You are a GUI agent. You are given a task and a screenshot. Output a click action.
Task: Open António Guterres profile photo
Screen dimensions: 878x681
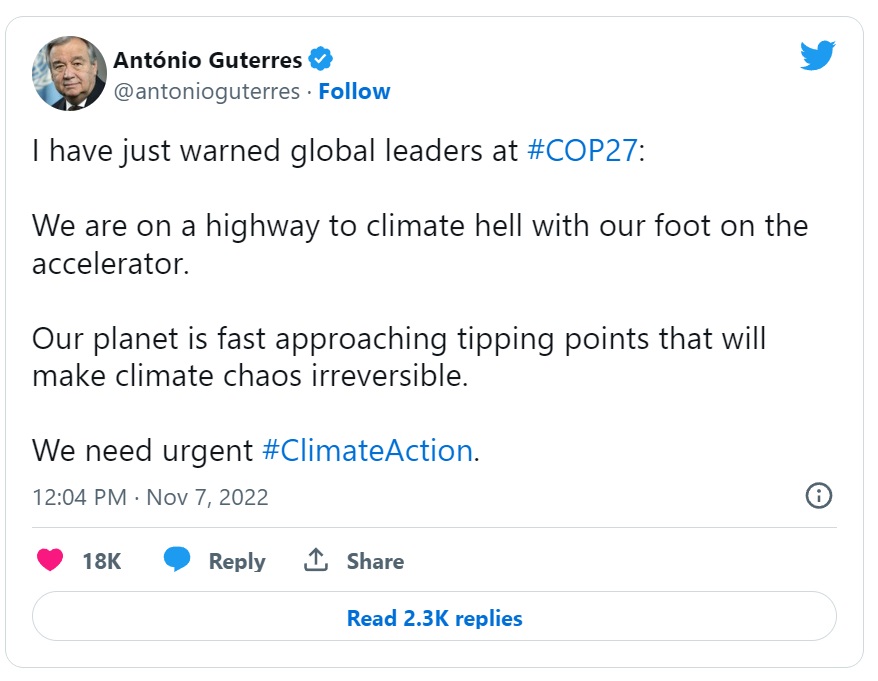70,73
